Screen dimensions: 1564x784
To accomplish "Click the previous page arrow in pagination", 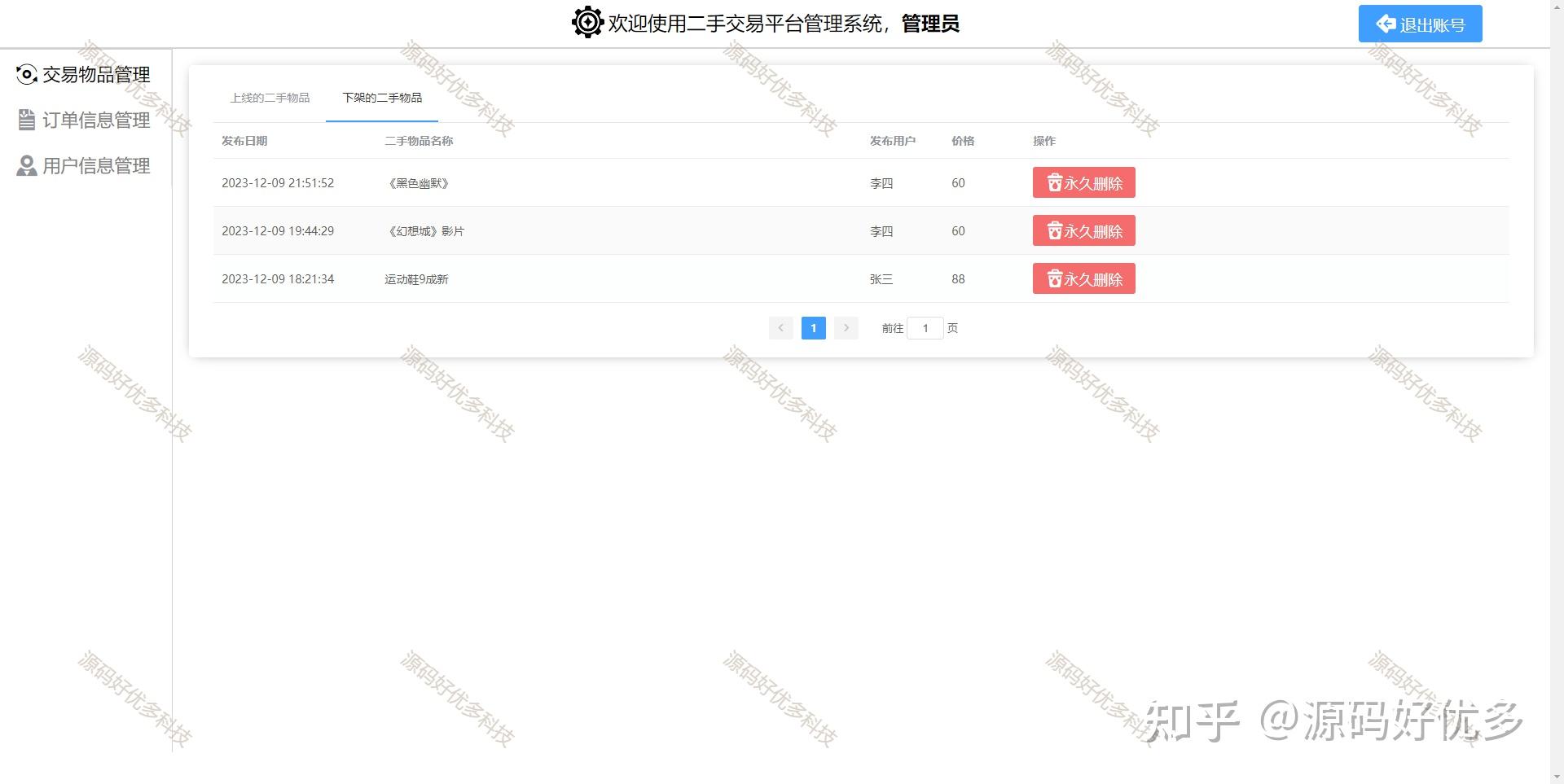I will tap(780, 328).
